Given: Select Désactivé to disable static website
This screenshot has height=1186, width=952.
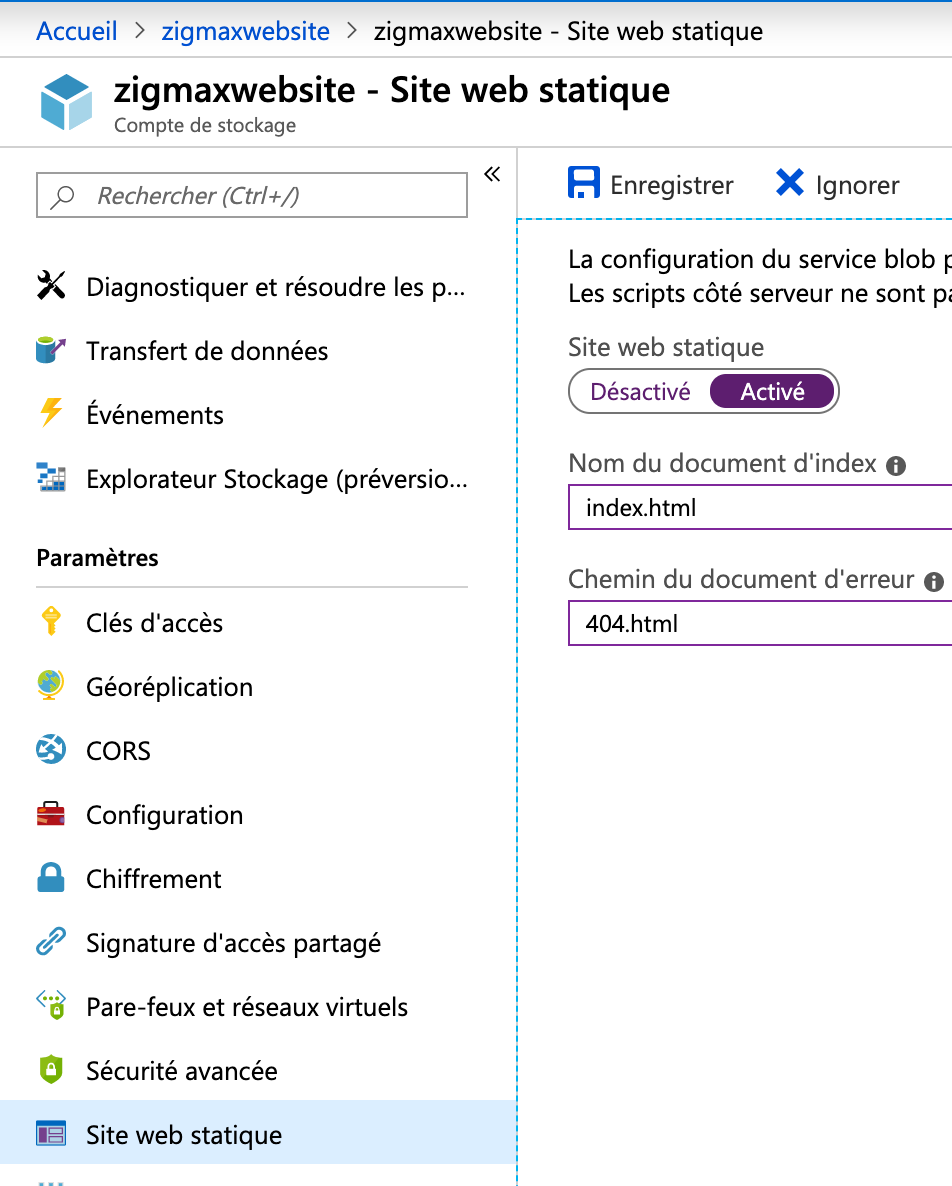Looking at the screenshot, I should pos(643,391).
